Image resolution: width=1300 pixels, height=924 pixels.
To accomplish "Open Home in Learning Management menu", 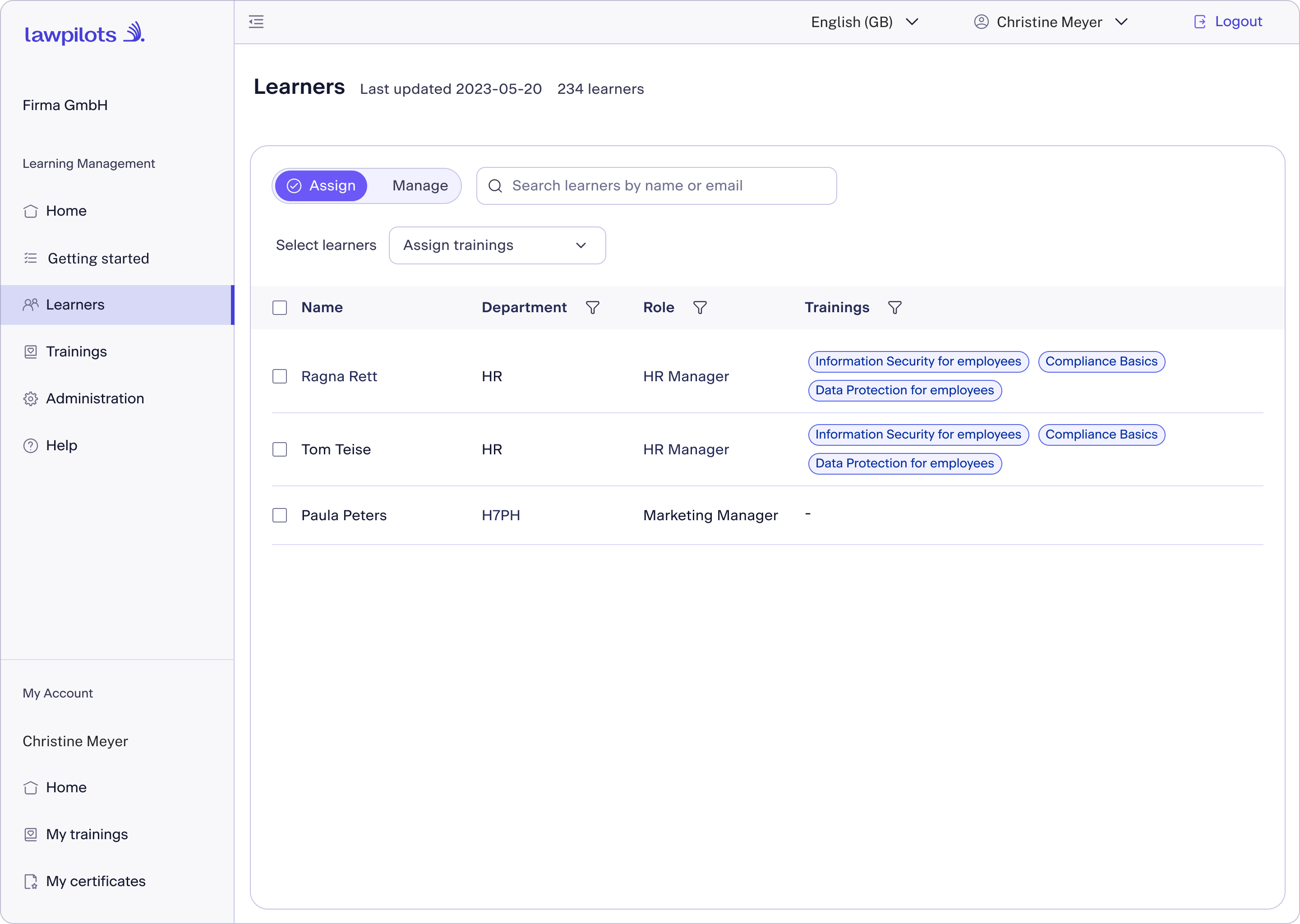I will pyautogui.click(x=116, y=211).
